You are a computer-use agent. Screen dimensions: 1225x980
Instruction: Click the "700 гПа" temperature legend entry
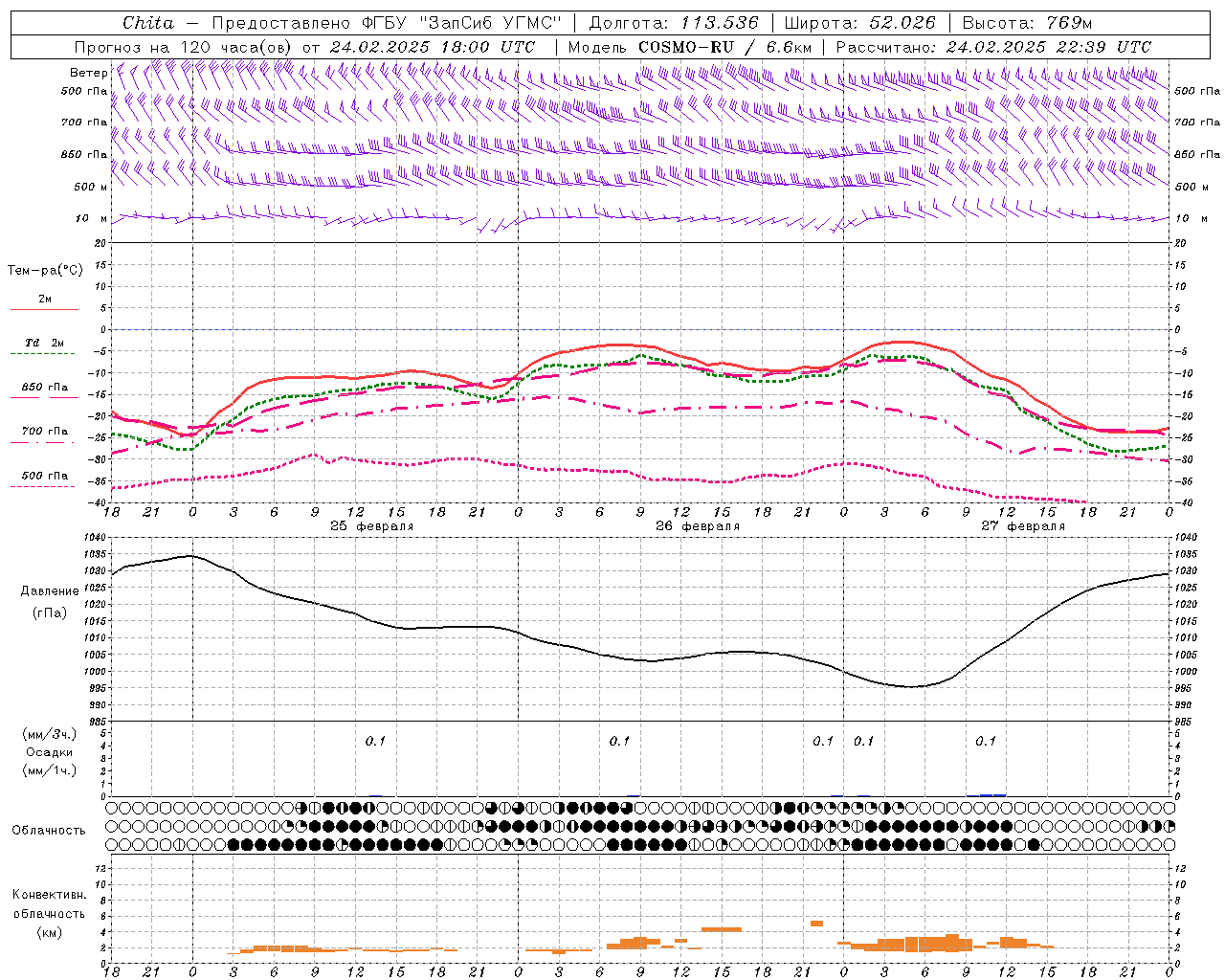(45, 432)
